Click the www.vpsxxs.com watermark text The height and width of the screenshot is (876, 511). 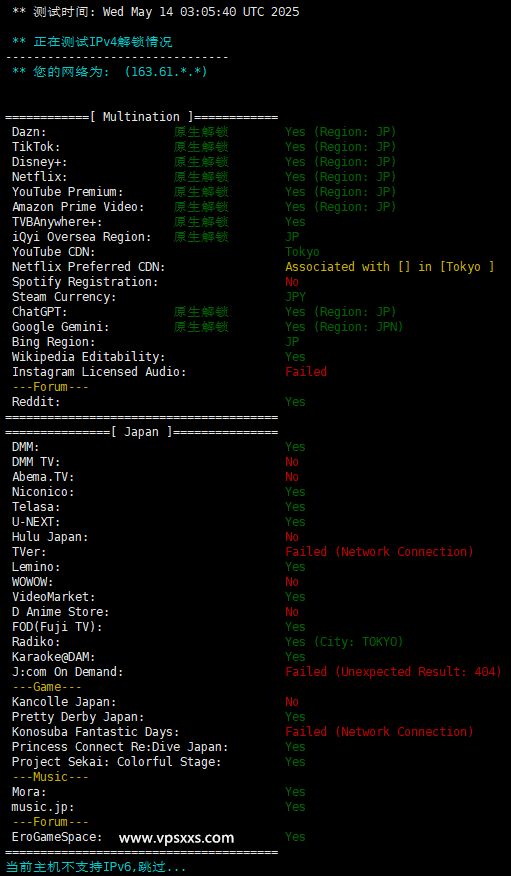176,837
